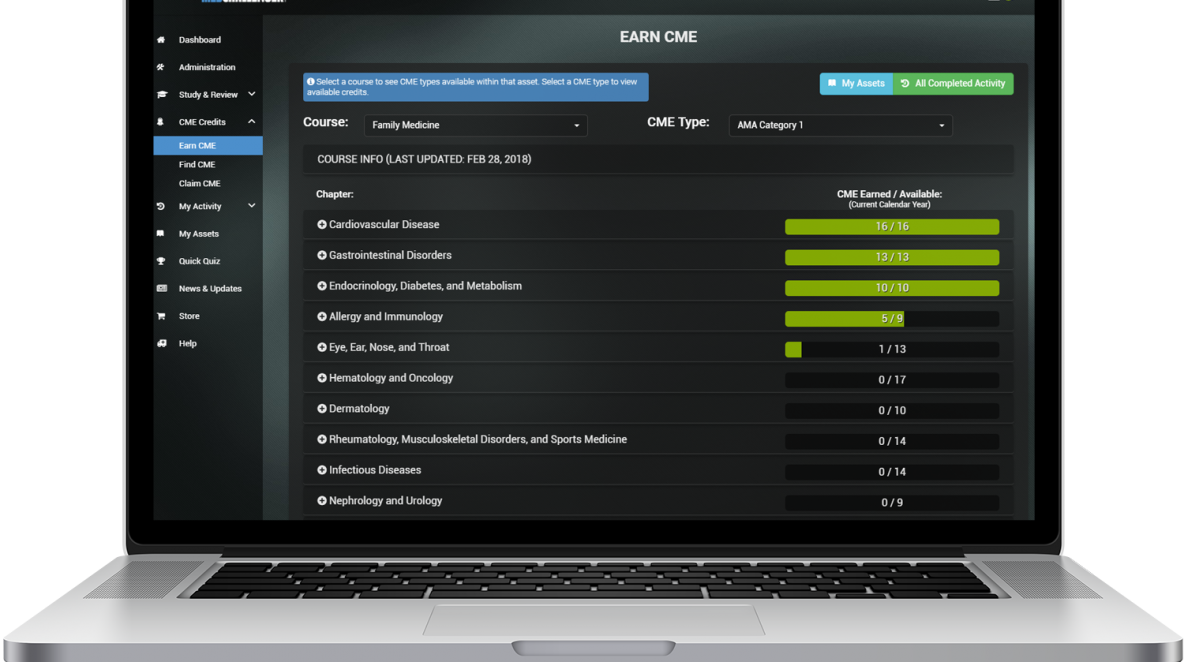Click the 10 / 10 Endocrinology progress bar
Image resolution: width=1184 pixels, height=662 pixels.
892,288
